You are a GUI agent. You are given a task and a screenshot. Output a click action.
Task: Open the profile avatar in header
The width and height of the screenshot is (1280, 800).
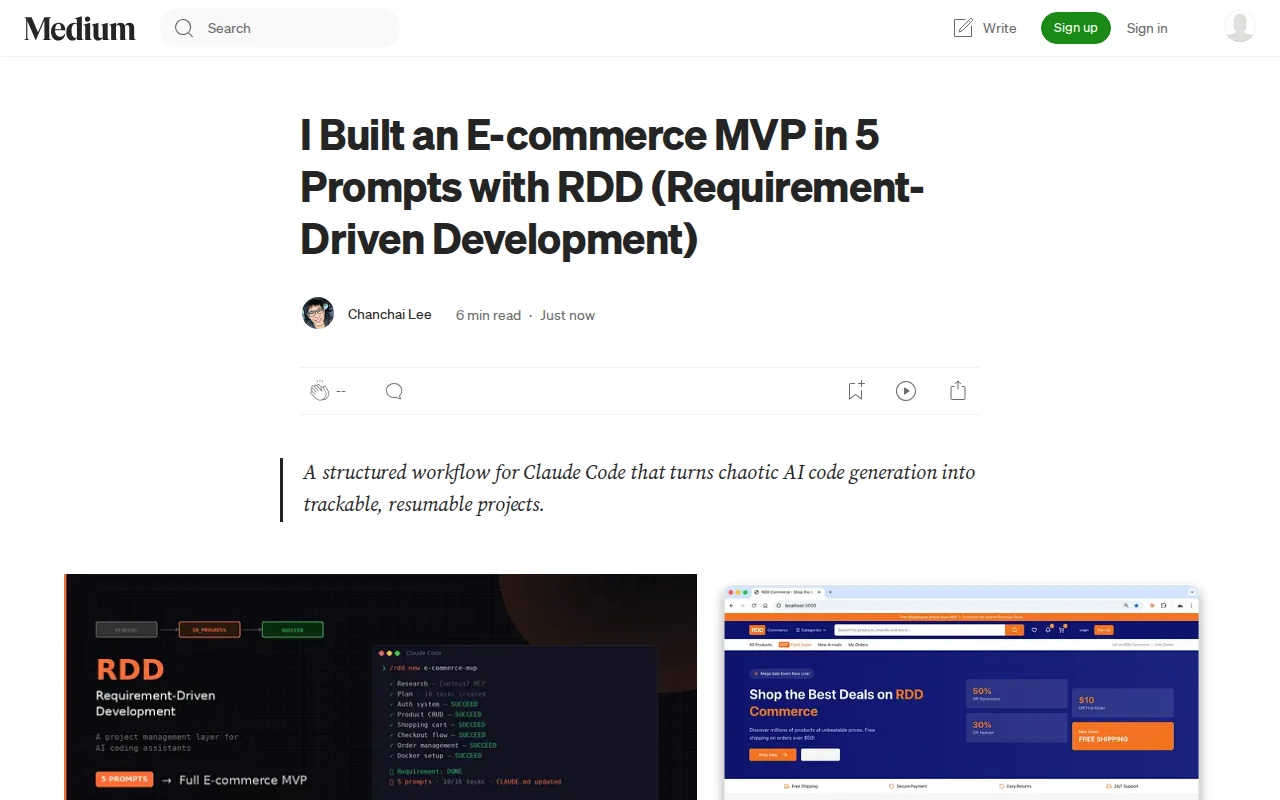coord(1240,27)
